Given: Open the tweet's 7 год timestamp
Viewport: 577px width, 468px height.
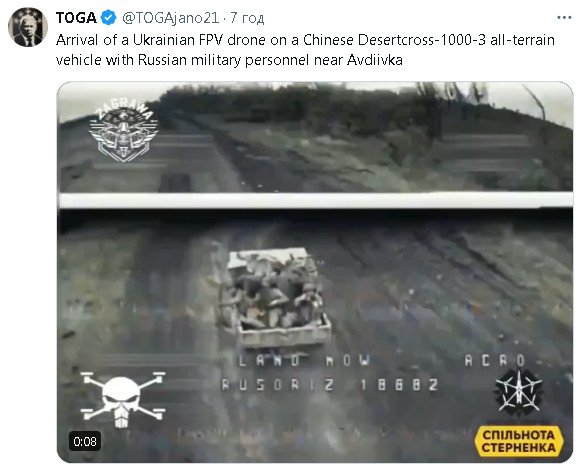Looking at the screenshot, I should [247, 18].
